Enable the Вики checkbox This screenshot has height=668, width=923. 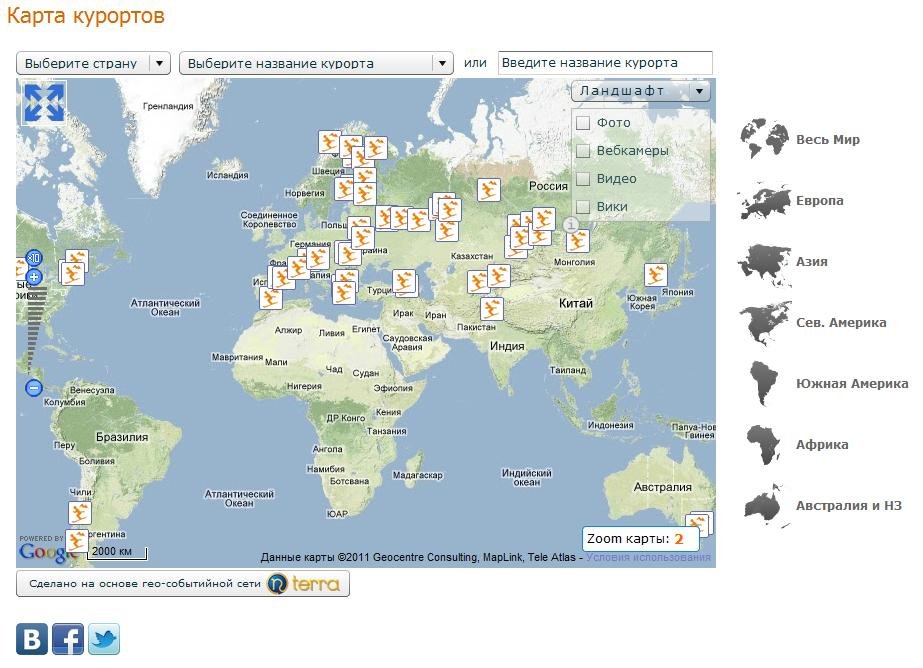[x=583, y=207]
